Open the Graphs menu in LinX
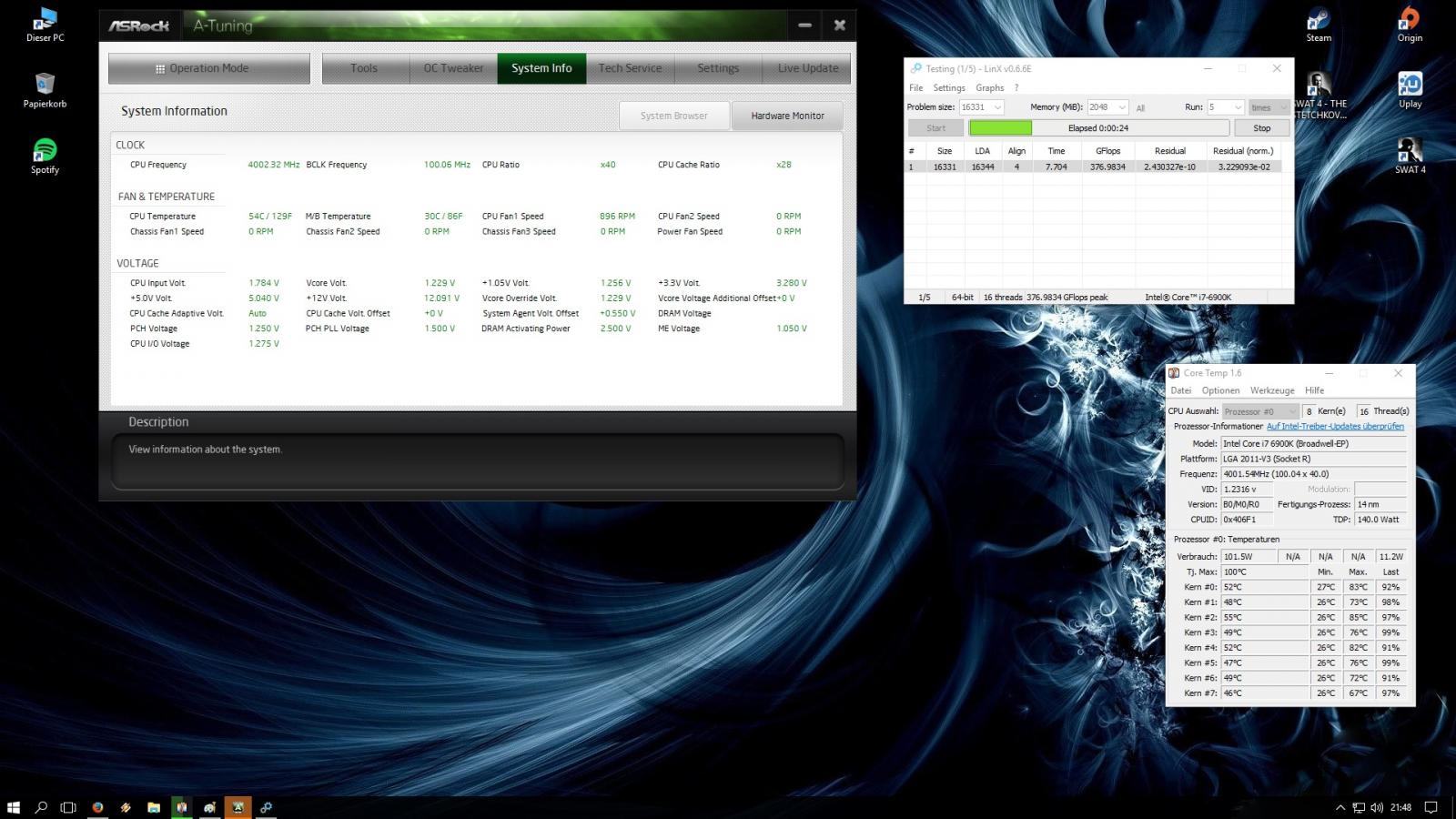The image size is (1456, 819). point(990,88)
